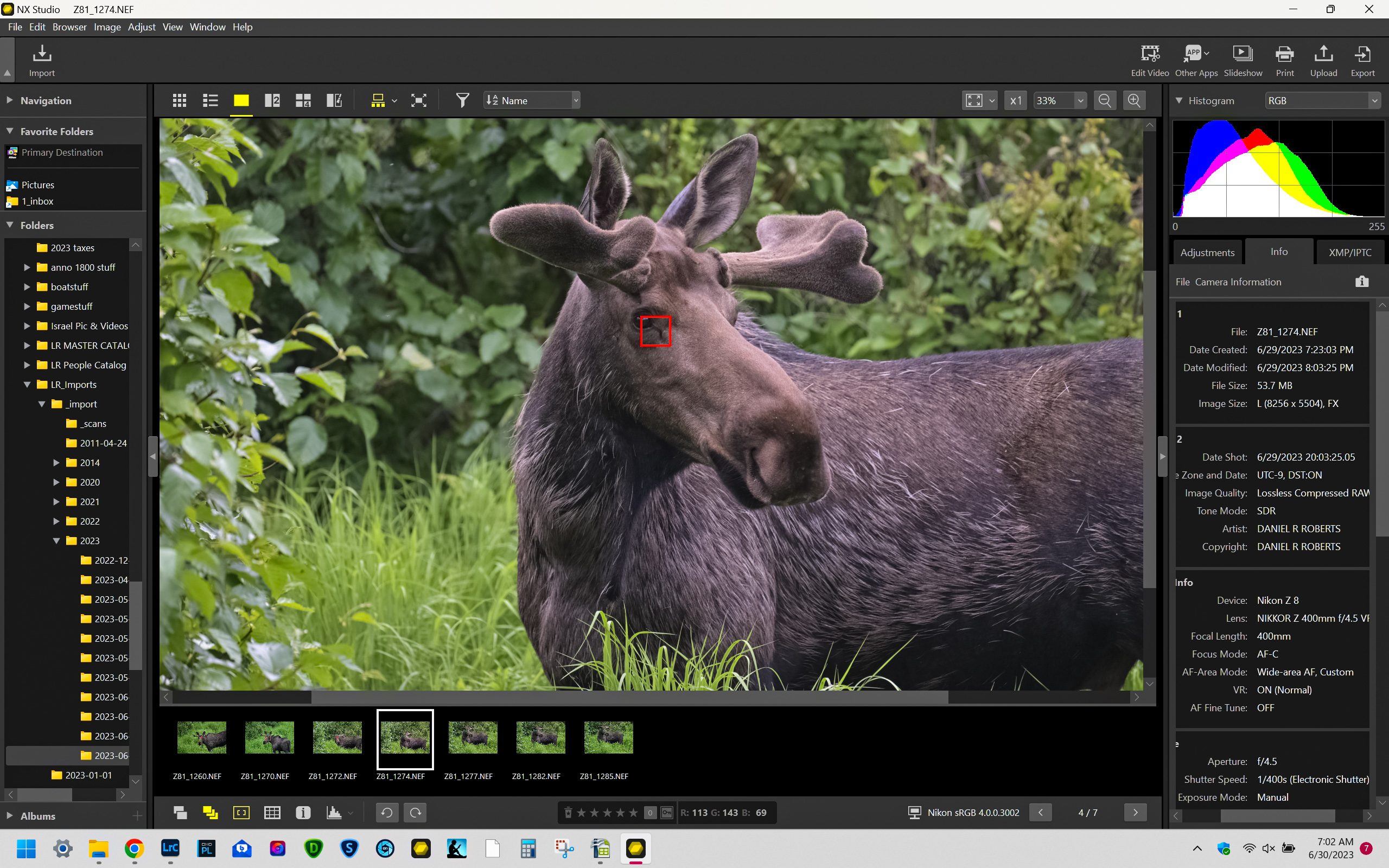Open the Edit Video tool
The image size is (1389, 868).
[1150, 60]
